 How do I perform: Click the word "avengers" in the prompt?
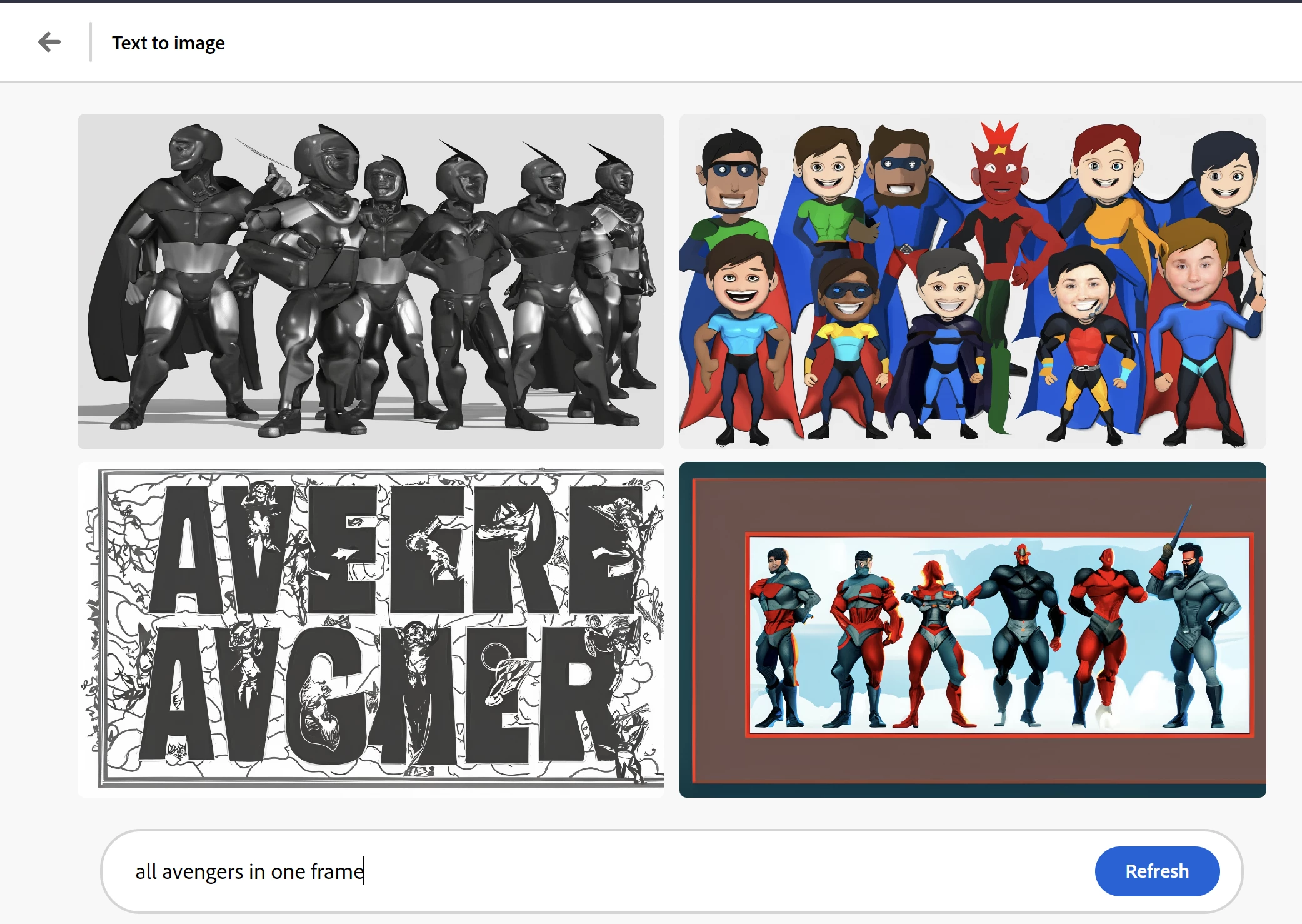202,872
